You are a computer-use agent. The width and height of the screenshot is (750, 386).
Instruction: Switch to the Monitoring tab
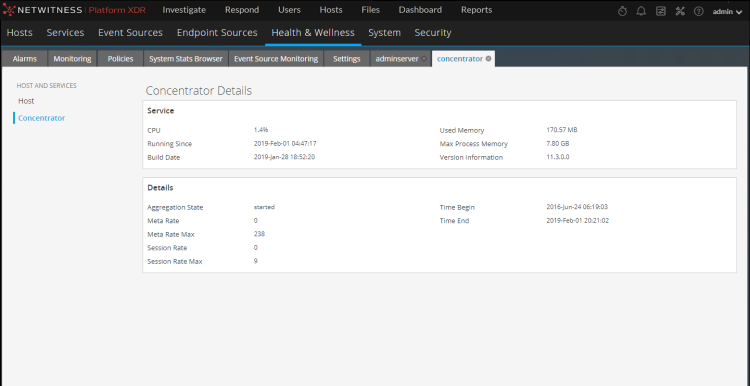click(72, 59)
